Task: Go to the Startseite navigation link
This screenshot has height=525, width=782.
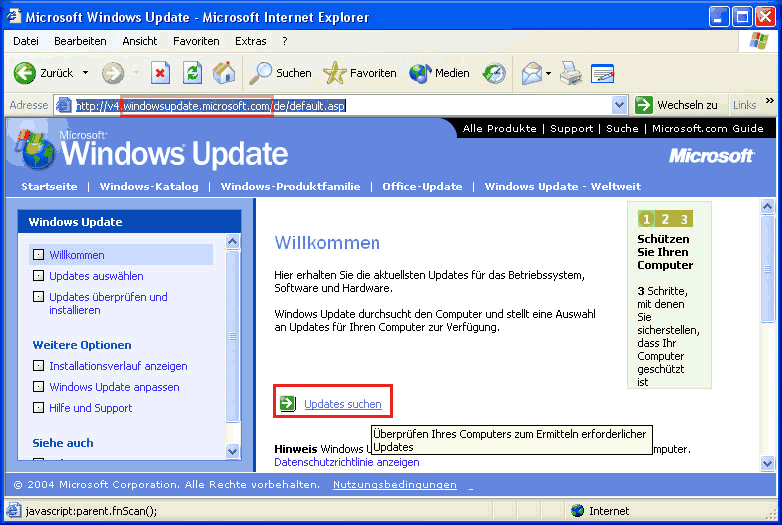Action: (x=49, y=186)
